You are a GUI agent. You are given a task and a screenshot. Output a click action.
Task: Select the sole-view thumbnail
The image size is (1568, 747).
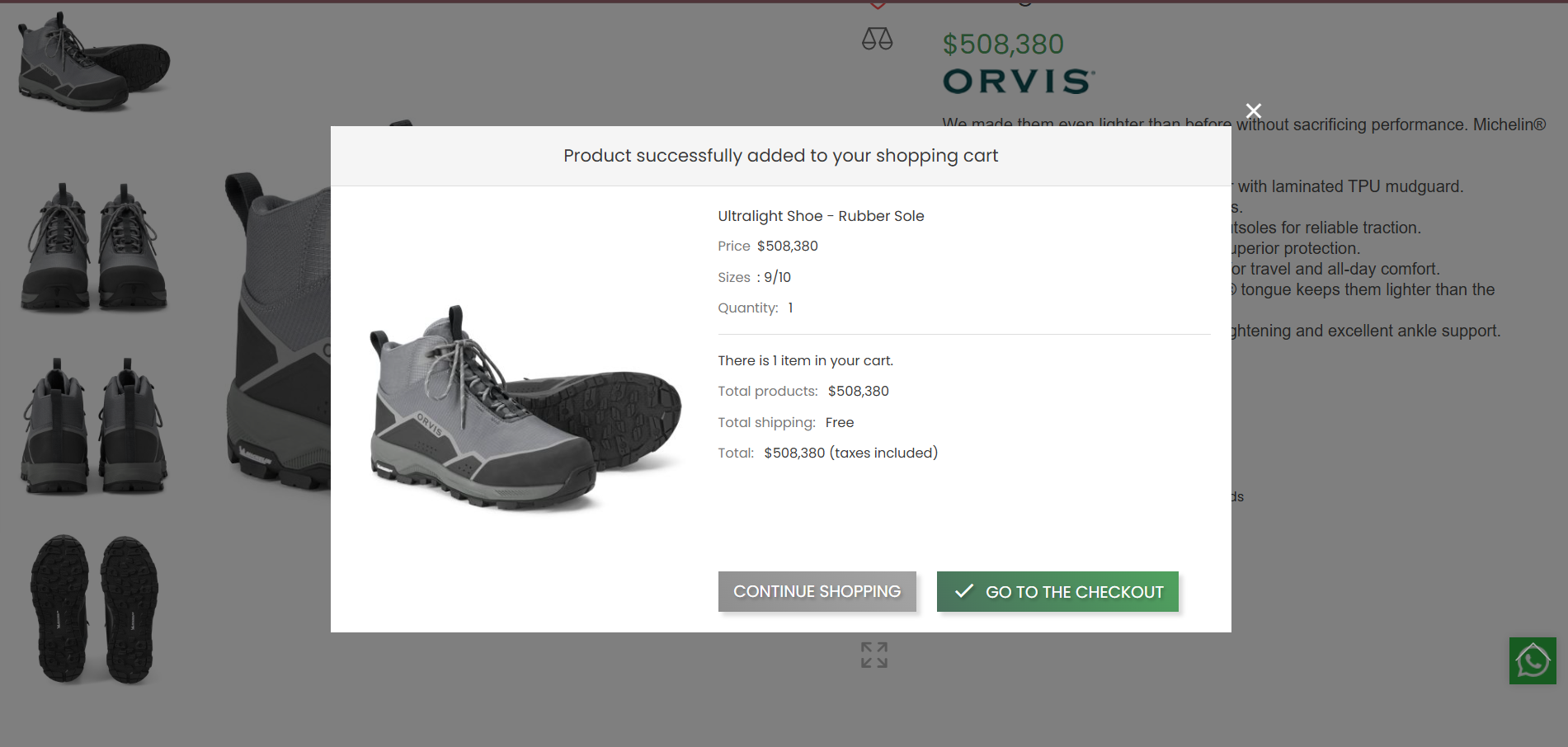tap(93, 608)
